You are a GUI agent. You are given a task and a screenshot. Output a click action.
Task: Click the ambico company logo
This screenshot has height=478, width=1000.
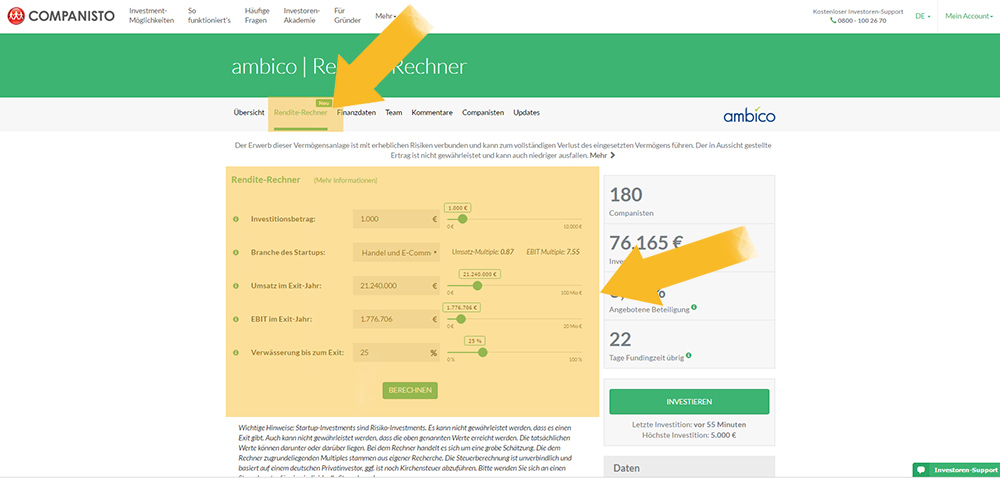click(749, 115)
